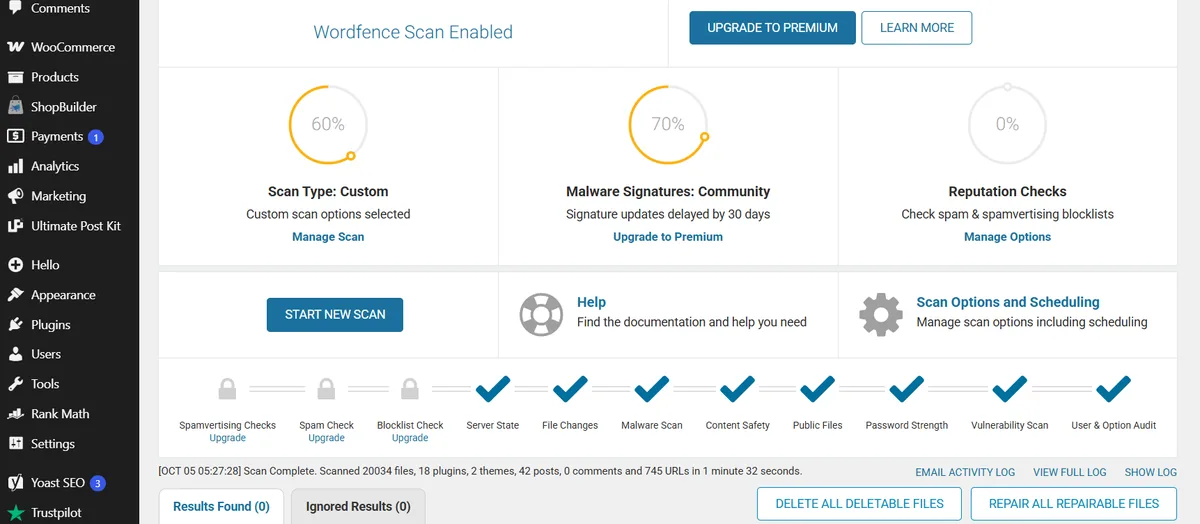Click the Plugins plug icon
1200x524 pixels.
(15, 325)
